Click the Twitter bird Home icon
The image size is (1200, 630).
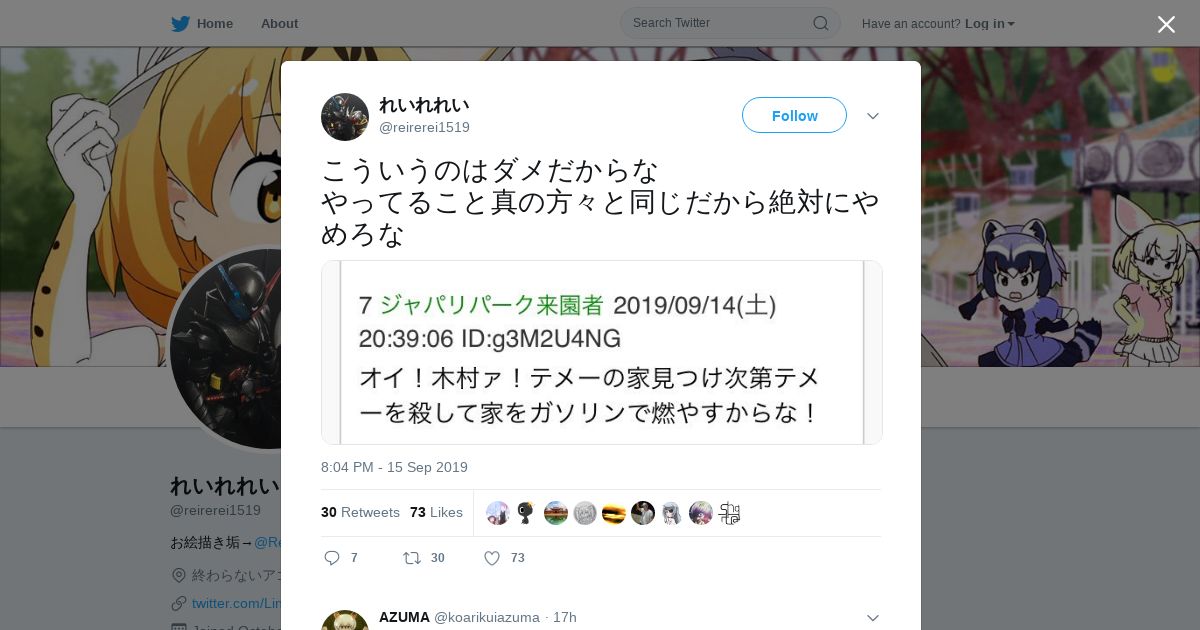[x=180, y=23]
